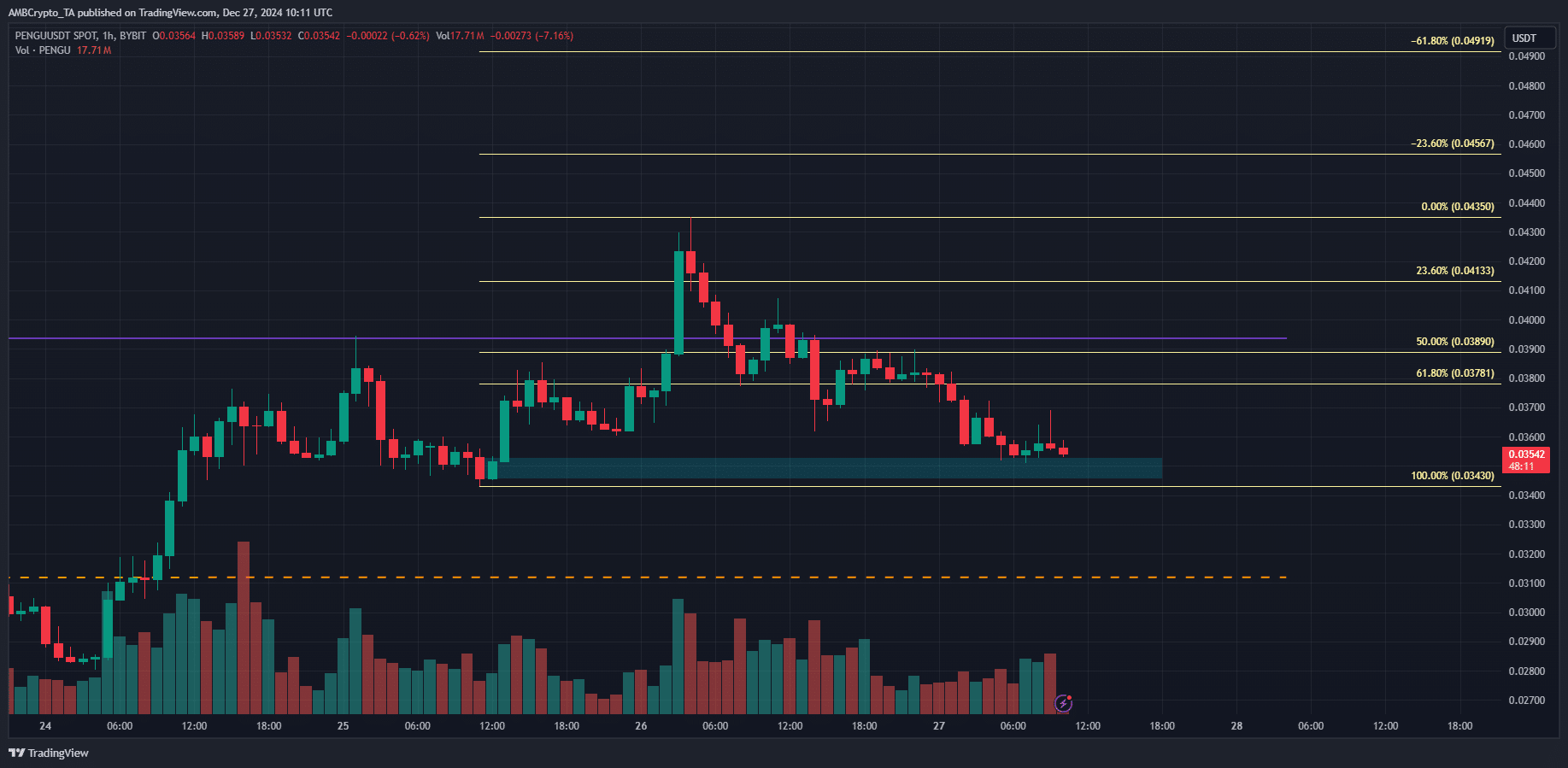The height and width of the screenshot is (768, 1568).
Task: Click the lightning bolt icon above the time axis
Action: pos(1063,704)
